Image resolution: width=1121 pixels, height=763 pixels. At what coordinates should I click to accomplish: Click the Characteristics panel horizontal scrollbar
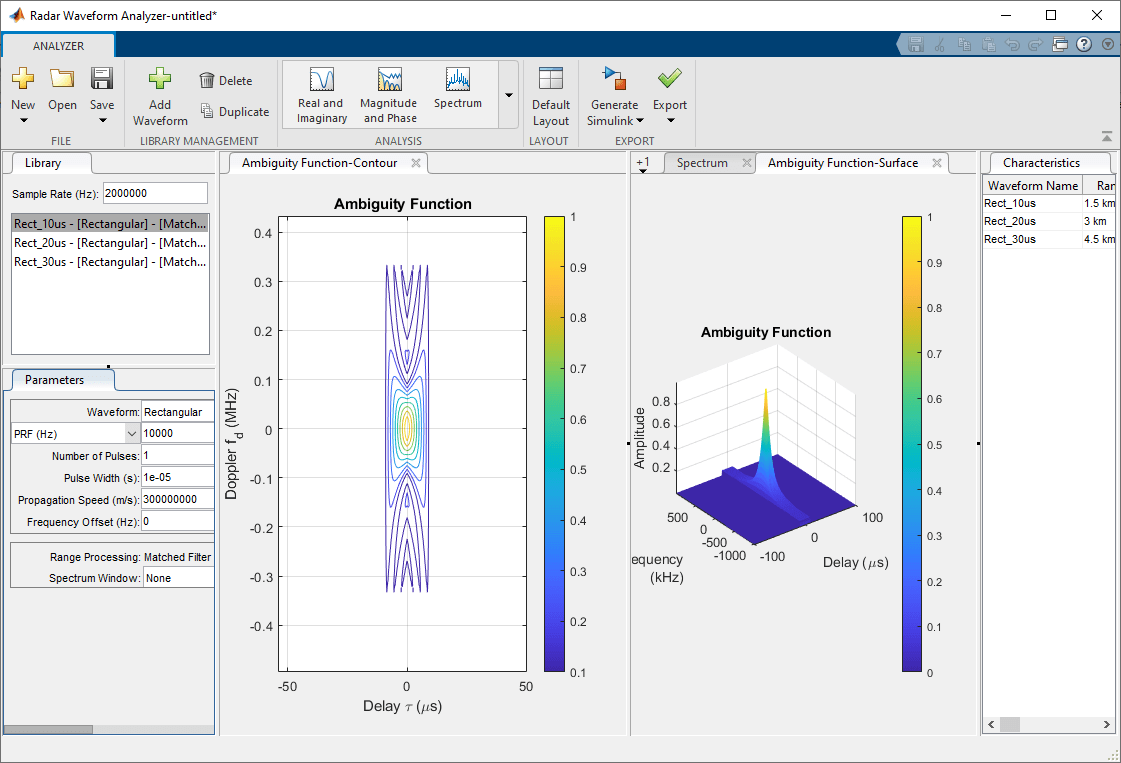tap(1010, 724)
